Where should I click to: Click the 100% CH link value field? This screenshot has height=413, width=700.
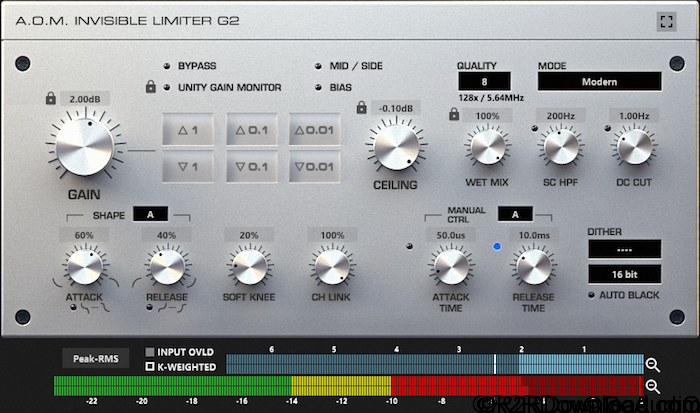tap(332, 235)
